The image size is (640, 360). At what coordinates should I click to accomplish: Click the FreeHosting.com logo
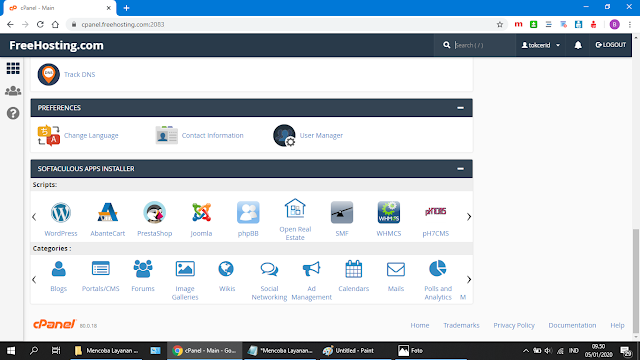click(x=56, y=45)
